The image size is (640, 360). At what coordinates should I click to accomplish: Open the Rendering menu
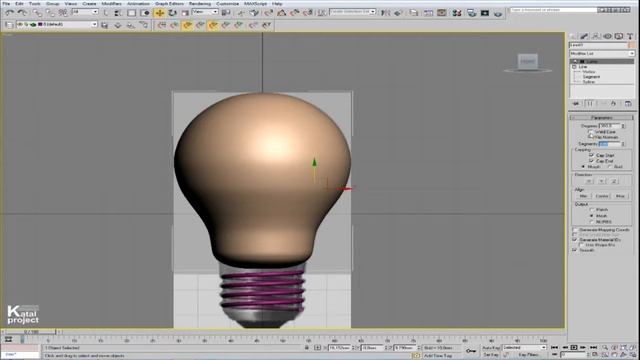coord(200,4)
